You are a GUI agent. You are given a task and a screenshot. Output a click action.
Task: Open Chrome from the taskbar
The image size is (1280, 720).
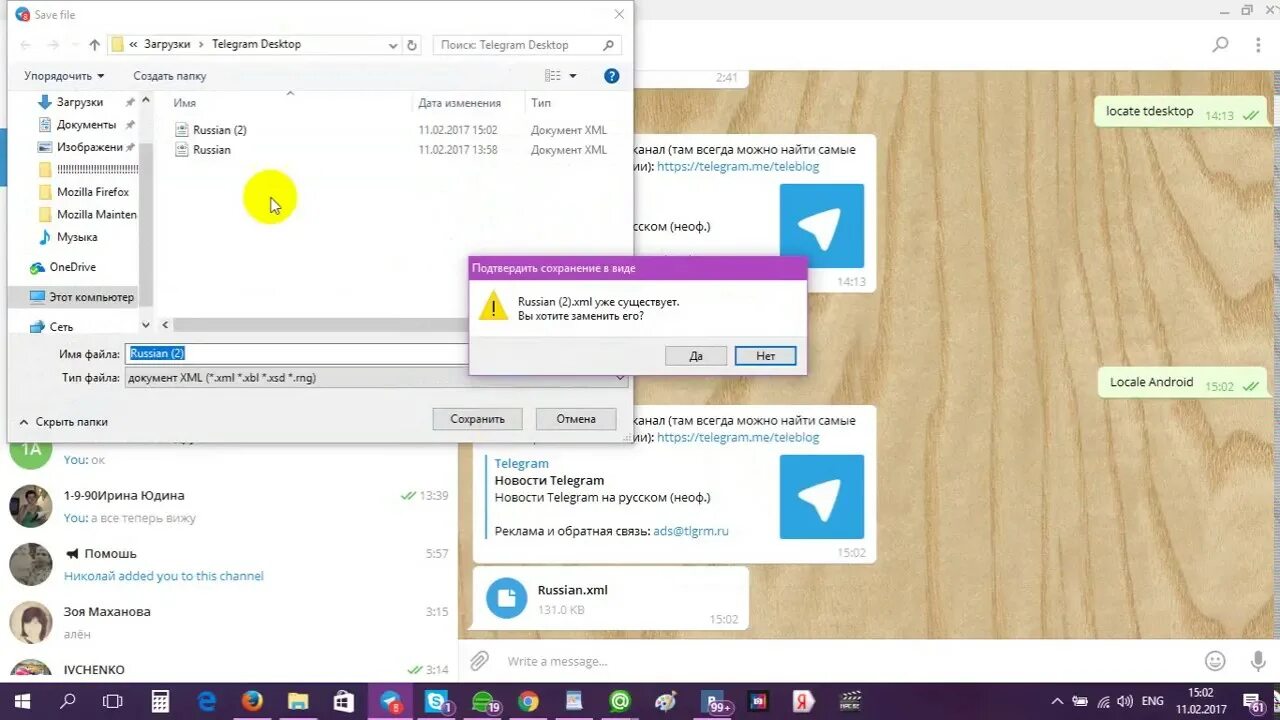tap(528, 701)
